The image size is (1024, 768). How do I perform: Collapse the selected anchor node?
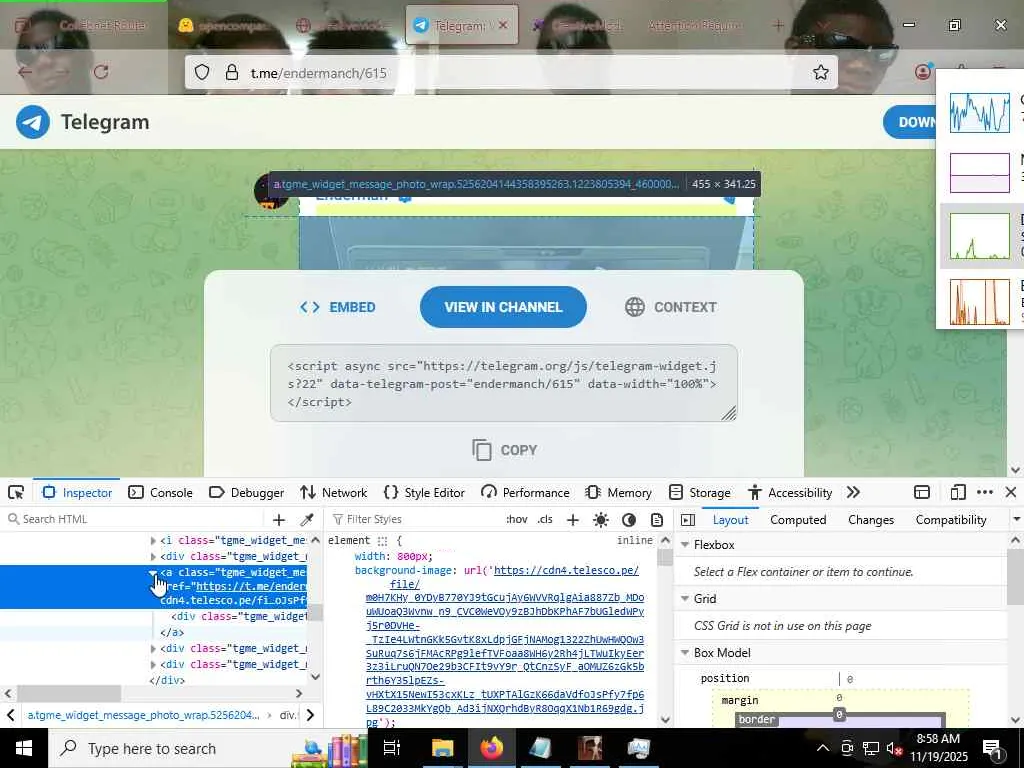[153, 572]
